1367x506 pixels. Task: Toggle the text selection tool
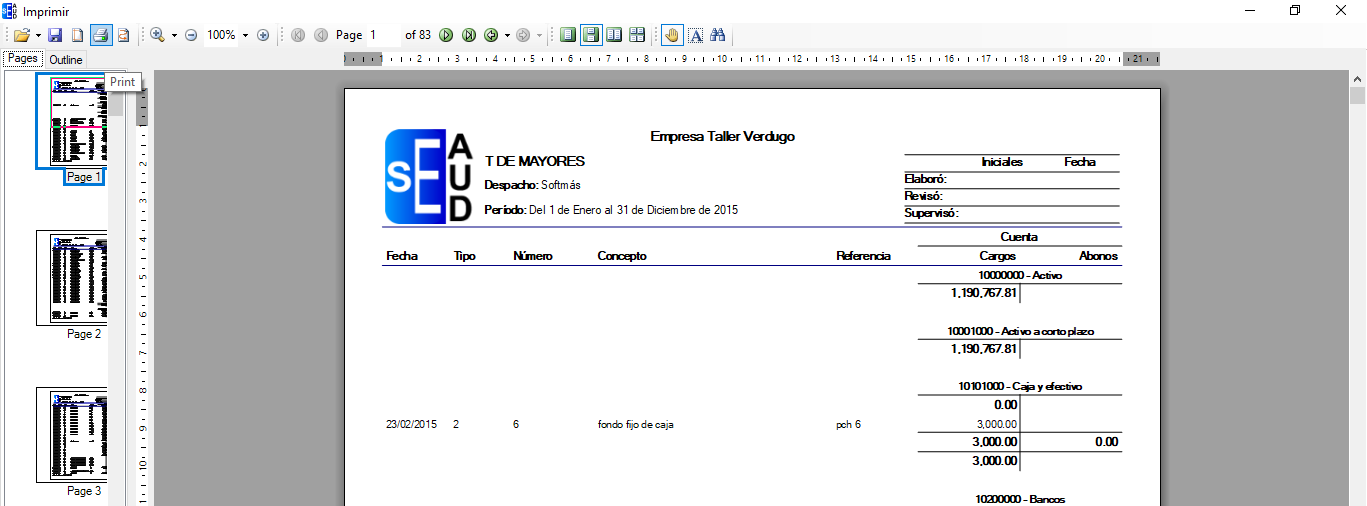[x=695, y=35]
